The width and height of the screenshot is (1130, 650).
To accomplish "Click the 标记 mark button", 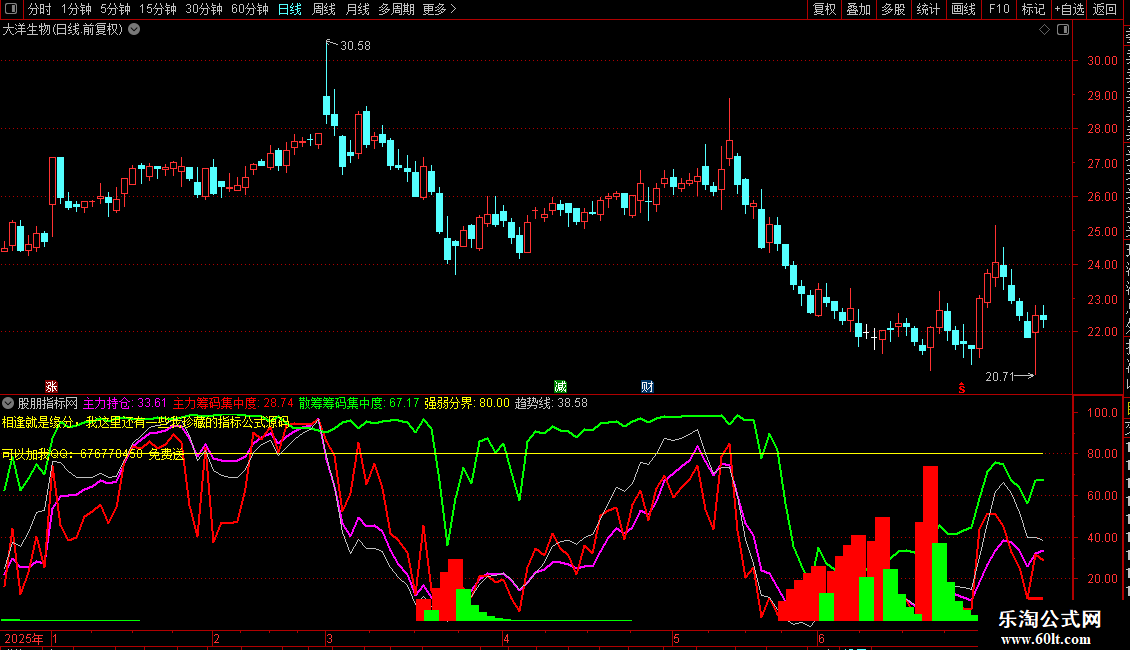I will [1033, 9].
